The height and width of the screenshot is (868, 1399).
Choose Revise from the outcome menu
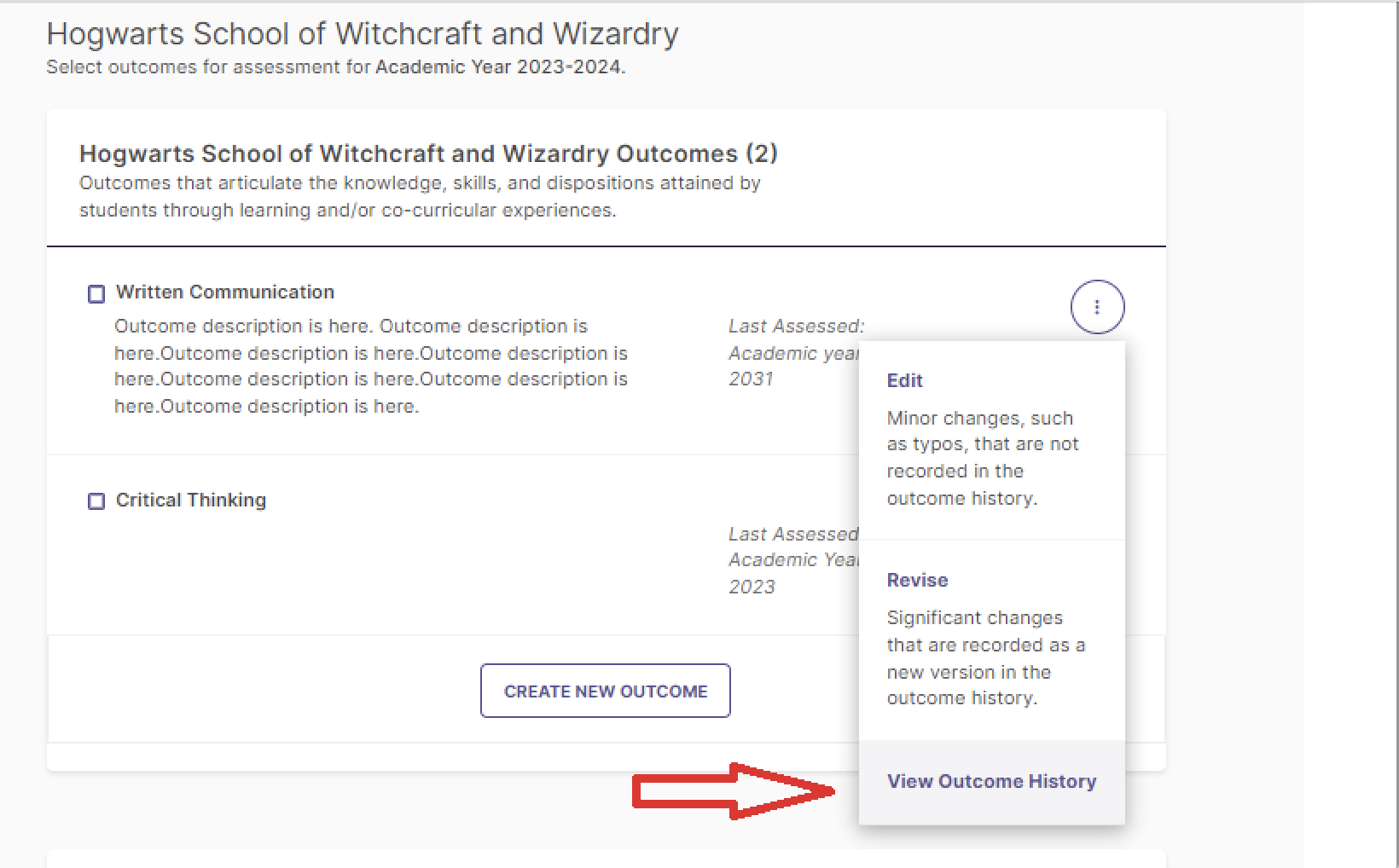(917, 580)
